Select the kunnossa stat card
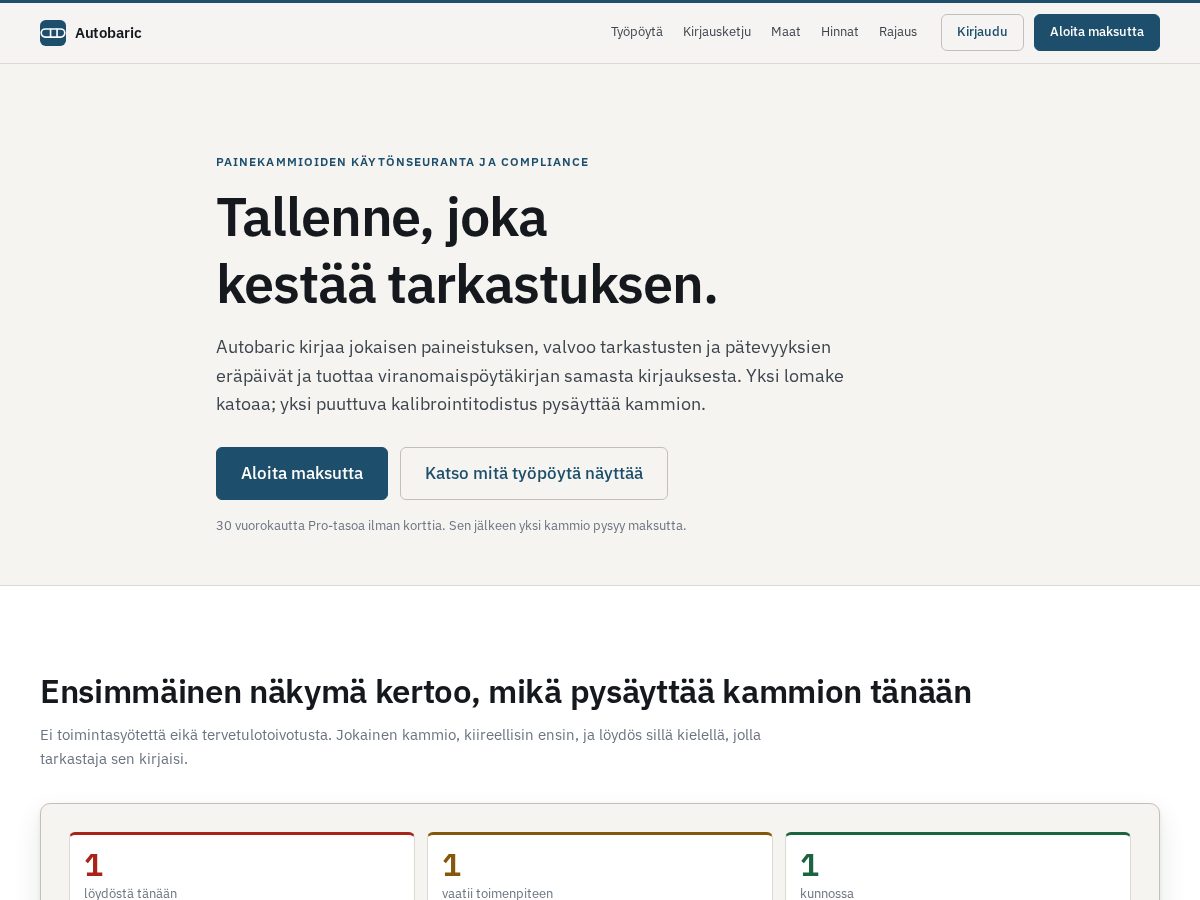This screenshot has width=1200, height=900. pyautogui.click(x=958, y=866)
